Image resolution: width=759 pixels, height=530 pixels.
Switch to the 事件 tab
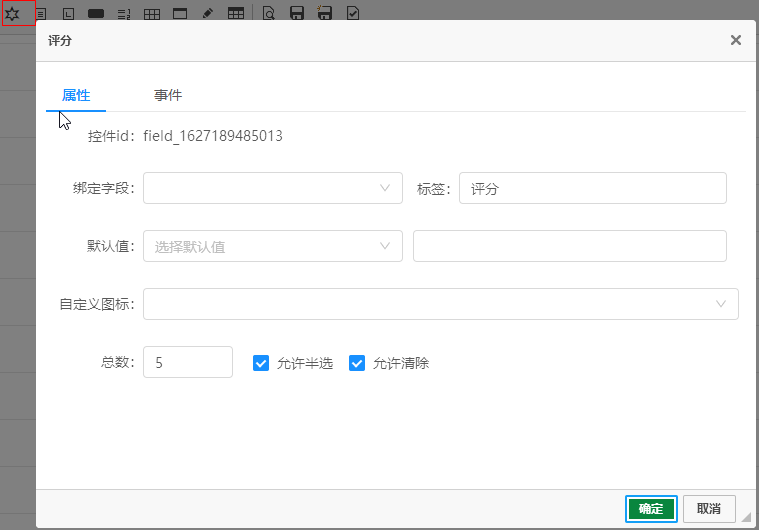point(168,95)
